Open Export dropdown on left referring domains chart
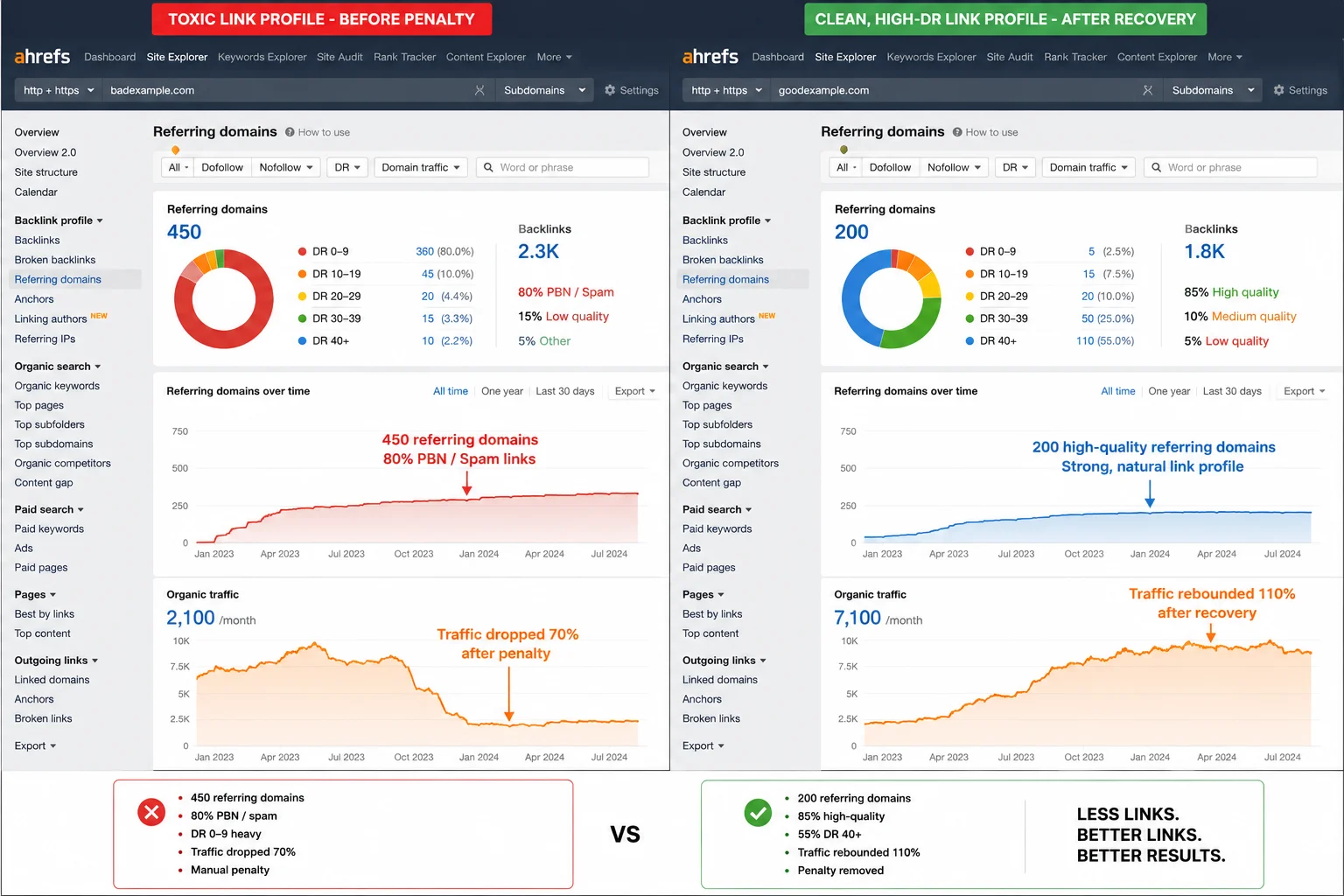 pyautogui.click(x=635, y=391)
